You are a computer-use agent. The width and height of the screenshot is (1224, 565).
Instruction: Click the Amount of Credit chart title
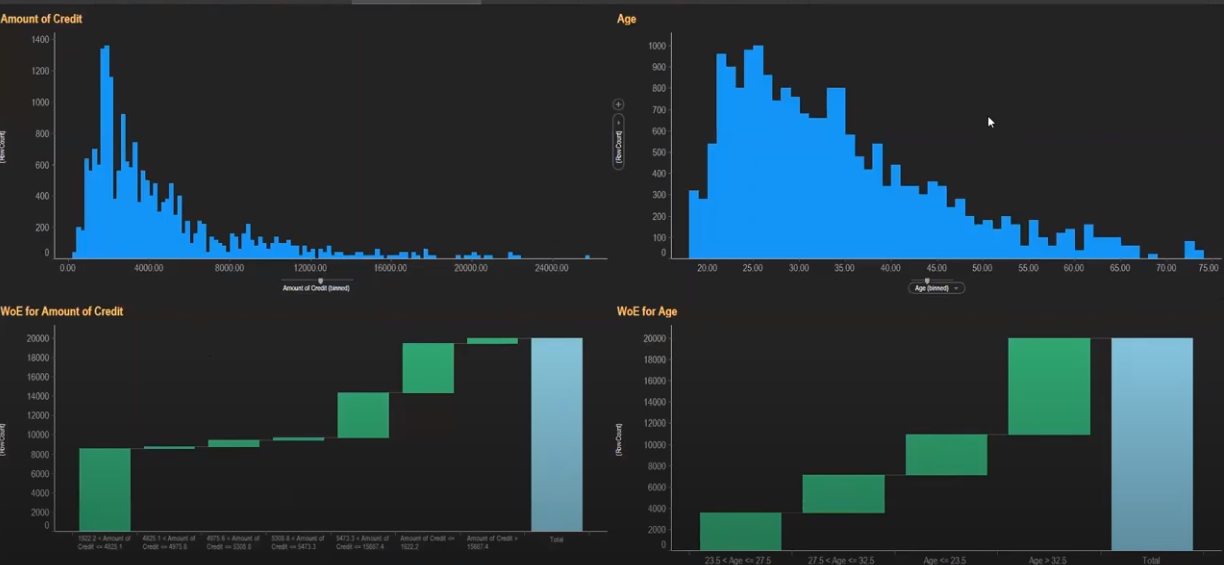[42, 19]
